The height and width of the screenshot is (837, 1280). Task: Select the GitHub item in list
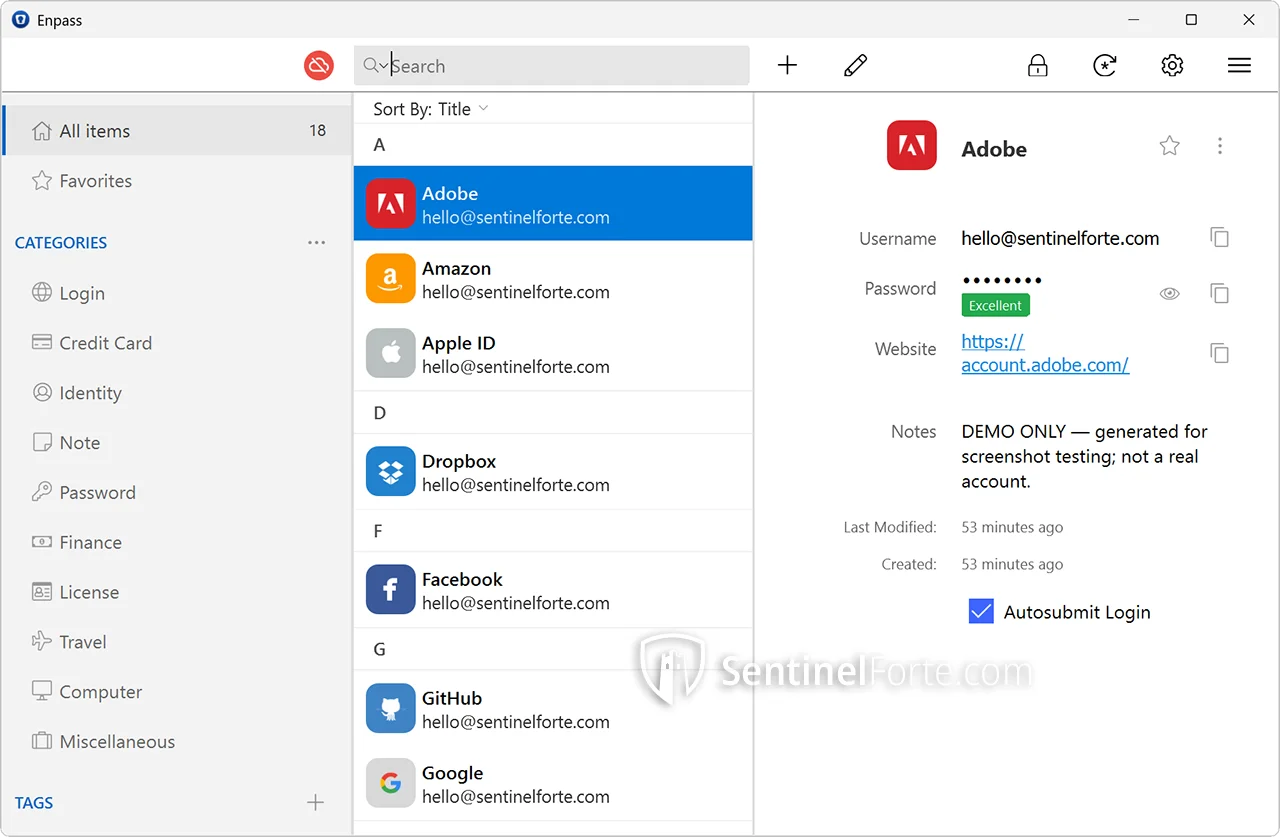(x=553, y=709)
